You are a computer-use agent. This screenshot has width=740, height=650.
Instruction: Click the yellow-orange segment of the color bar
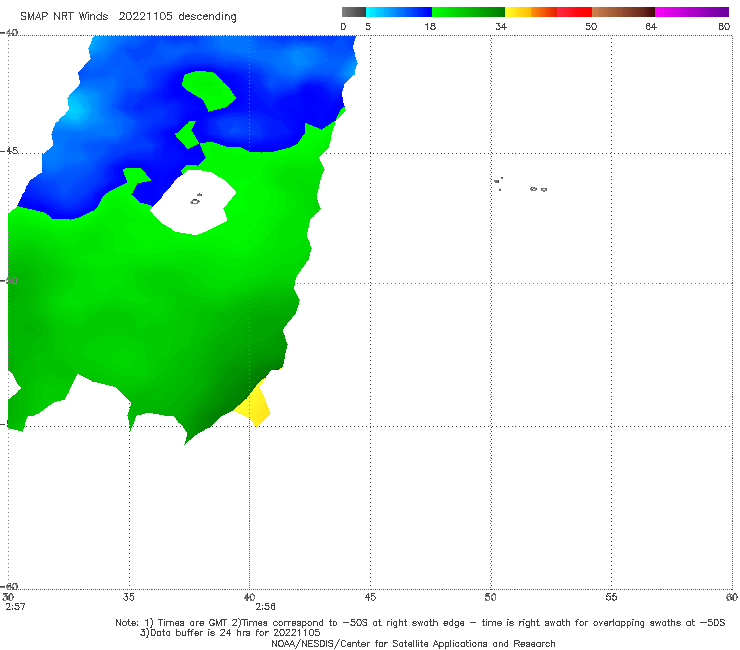[x=531, y=12]
